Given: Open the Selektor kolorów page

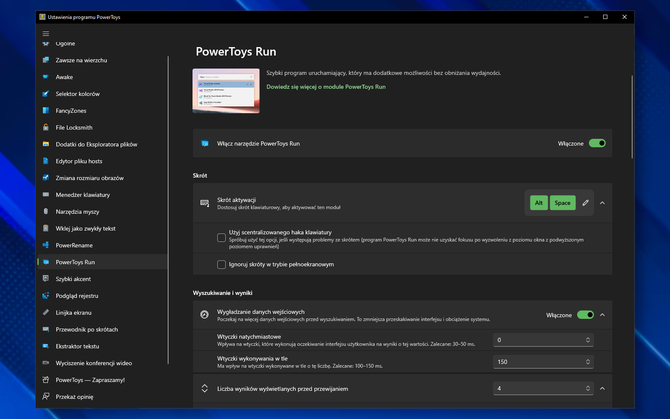Looking at the screenshot, I should [102, 94].
